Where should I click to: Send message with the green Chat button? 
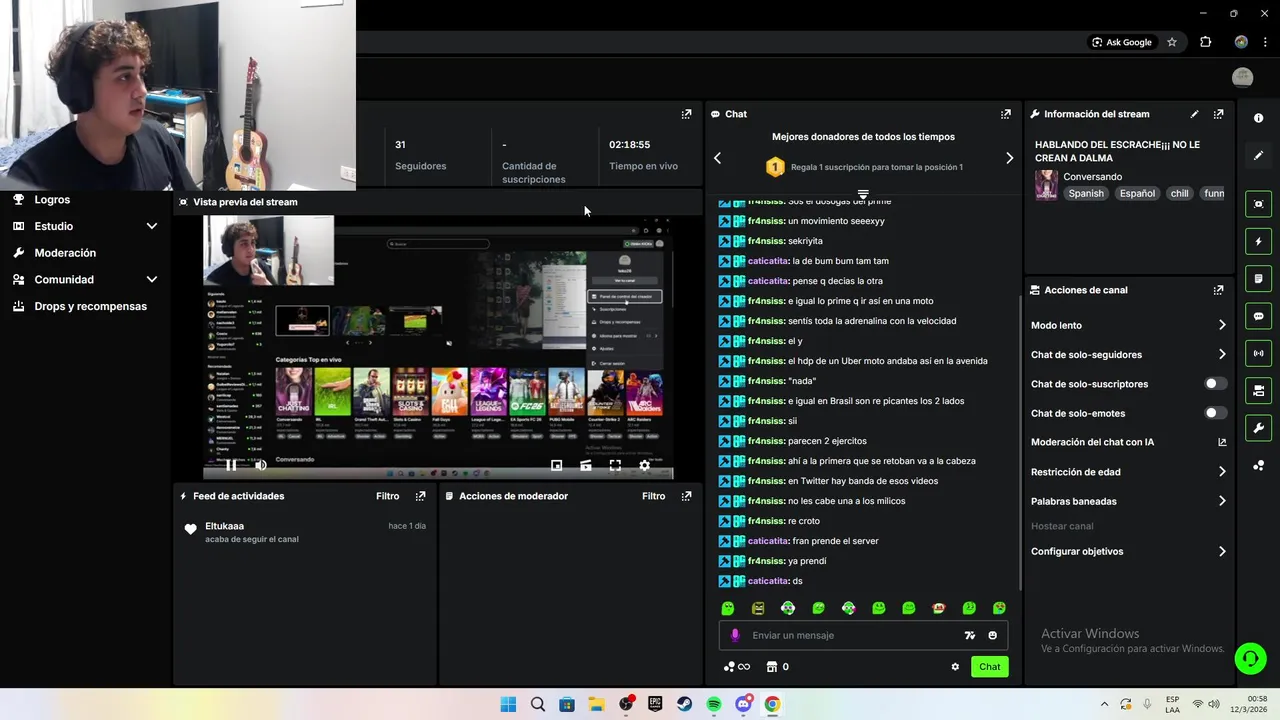point(989,667)
